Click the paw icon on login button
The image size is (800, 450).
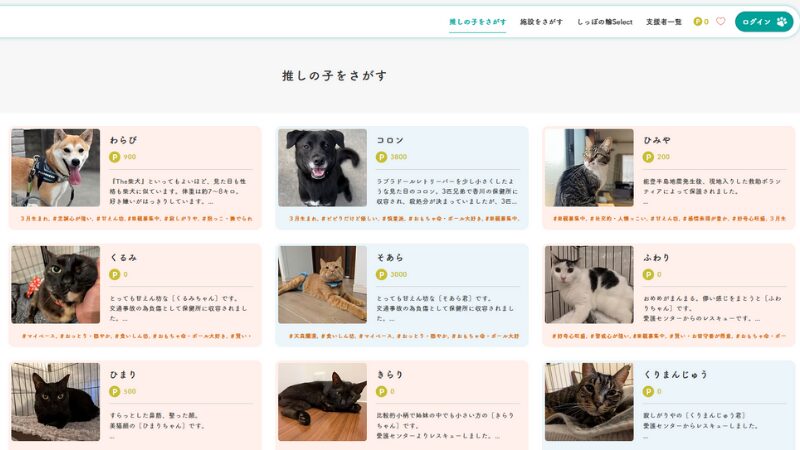coord(782,21)
